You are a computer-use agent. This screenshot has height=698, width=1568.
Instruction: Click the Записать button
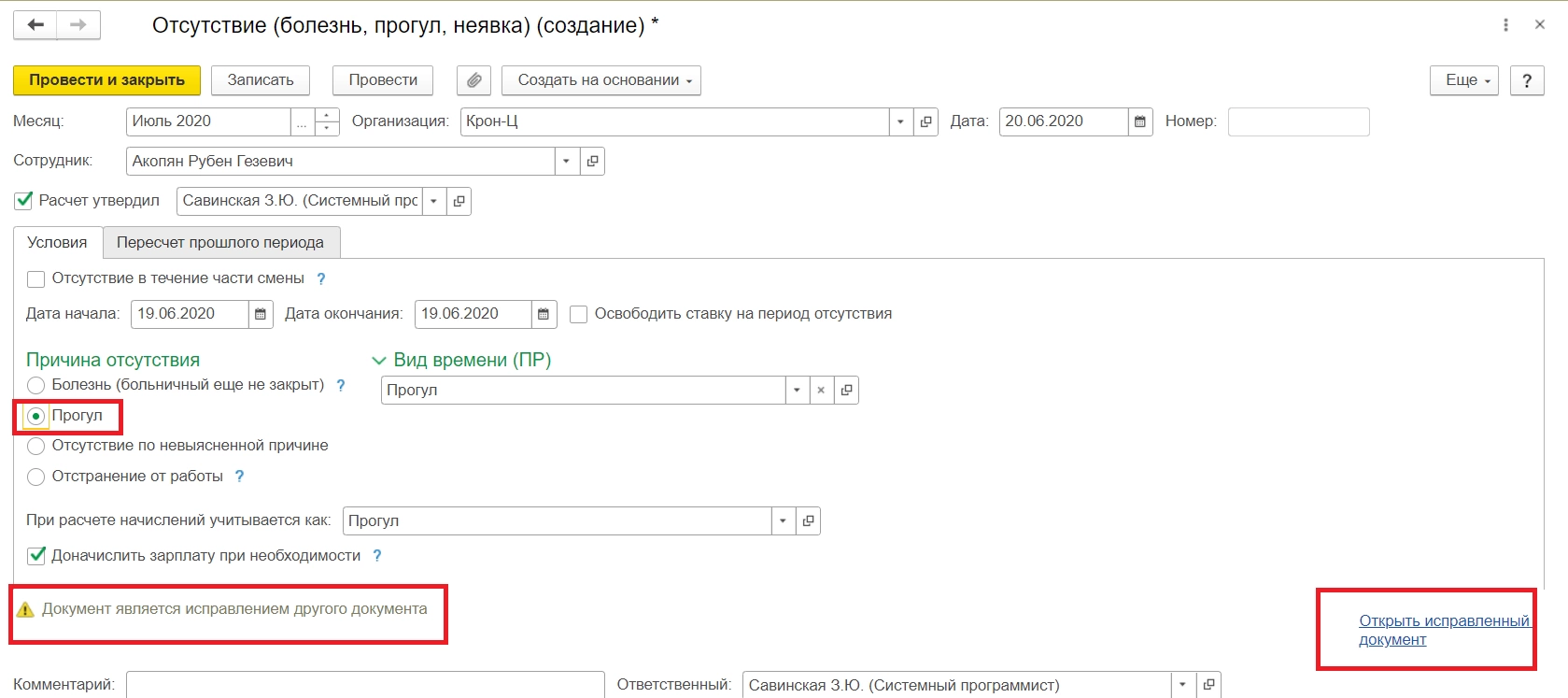point(261,80)
